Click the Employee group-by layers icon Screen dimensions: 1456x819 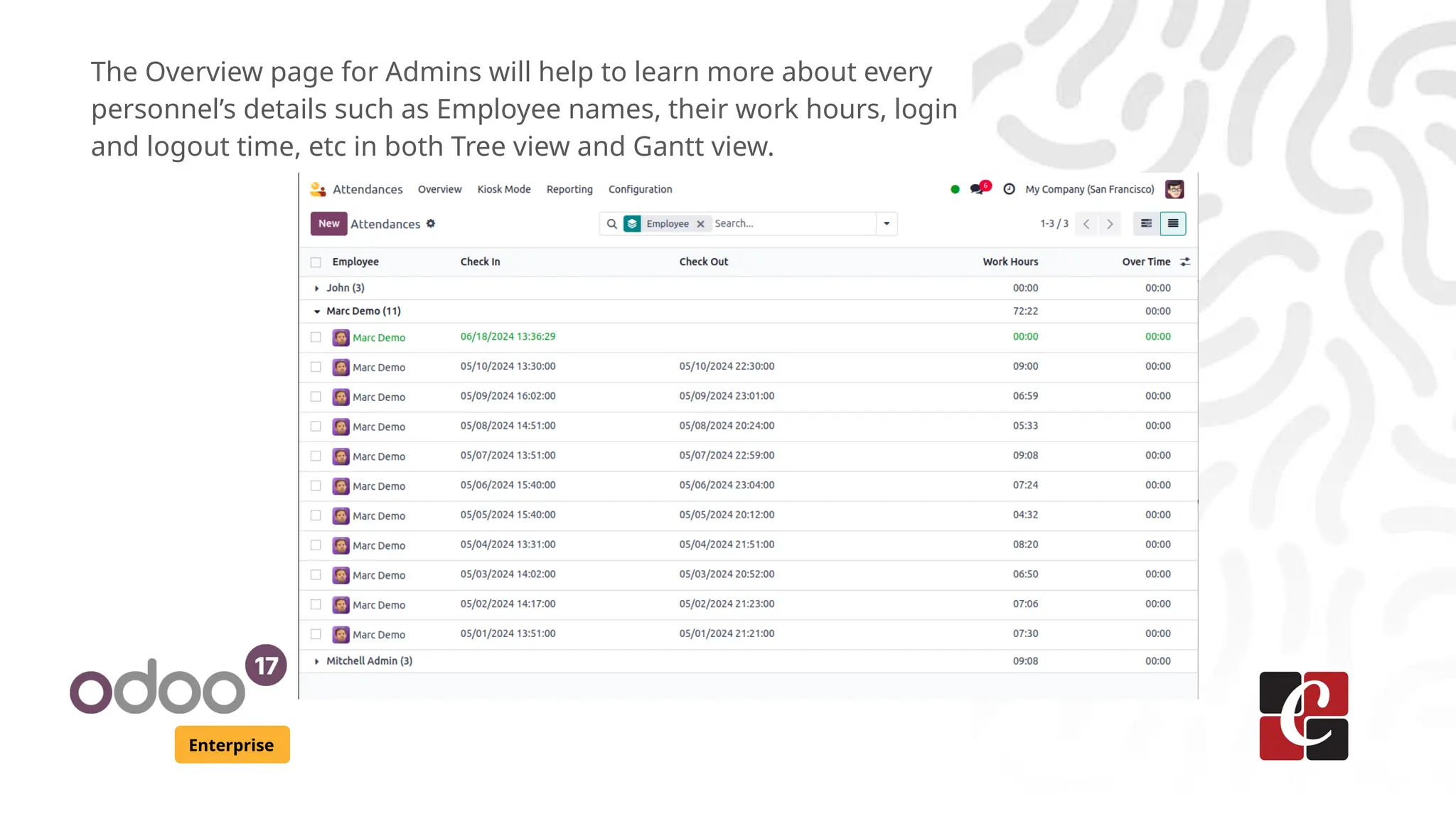click(632, 224)
